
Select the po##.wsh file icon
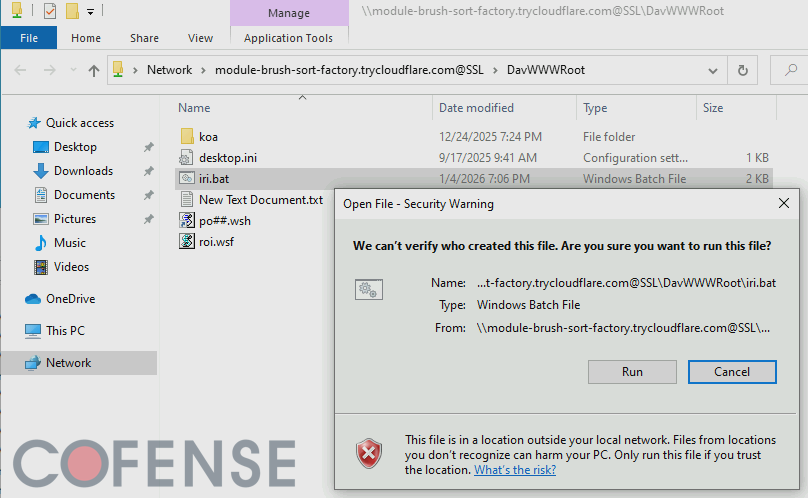pyautogui.click(x=186, y=220)
